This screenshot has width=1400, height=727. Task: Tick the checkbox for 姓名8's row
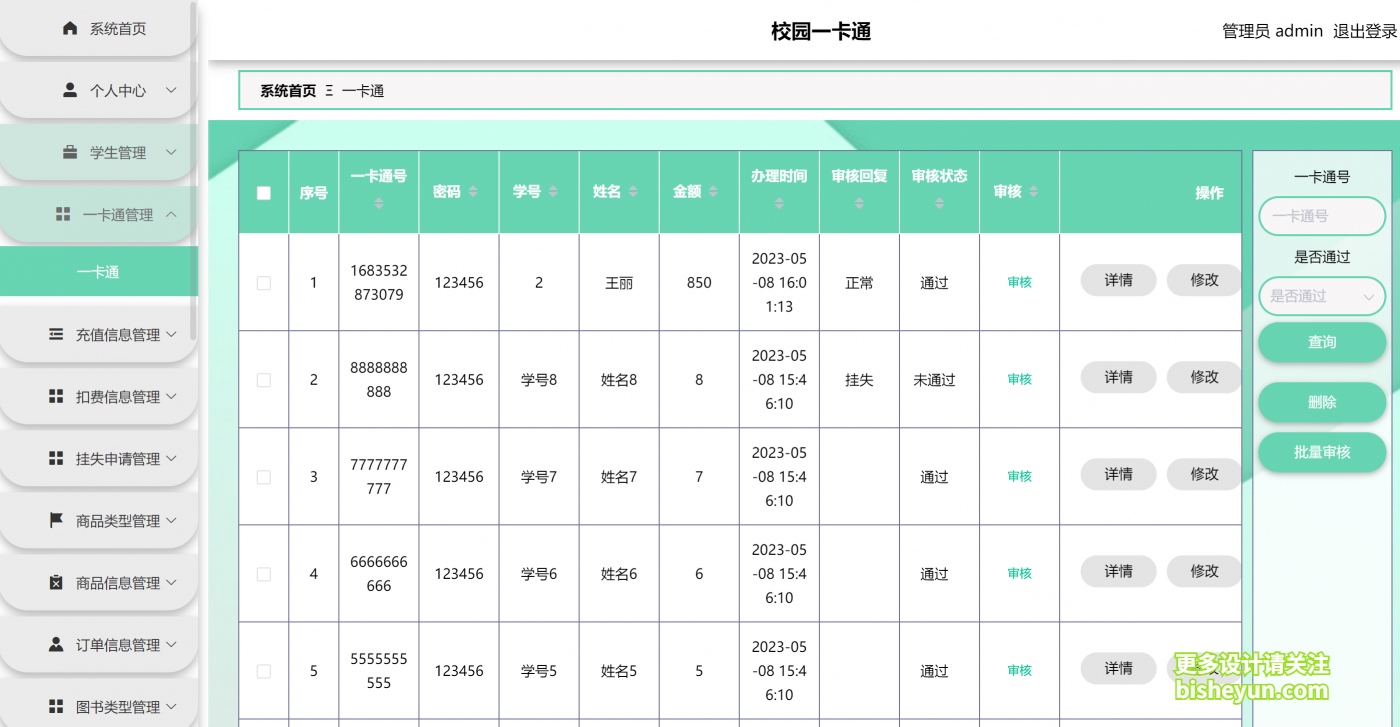click(263, 380)
